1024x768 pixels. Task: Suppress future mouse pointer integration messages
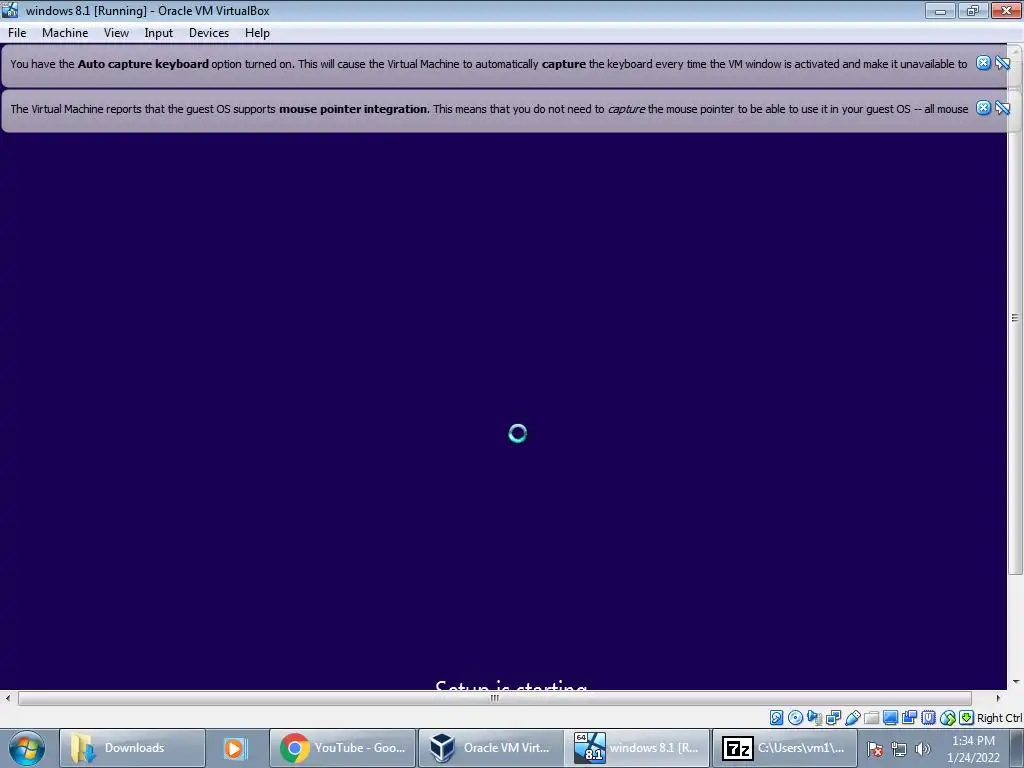(1002, 108)
